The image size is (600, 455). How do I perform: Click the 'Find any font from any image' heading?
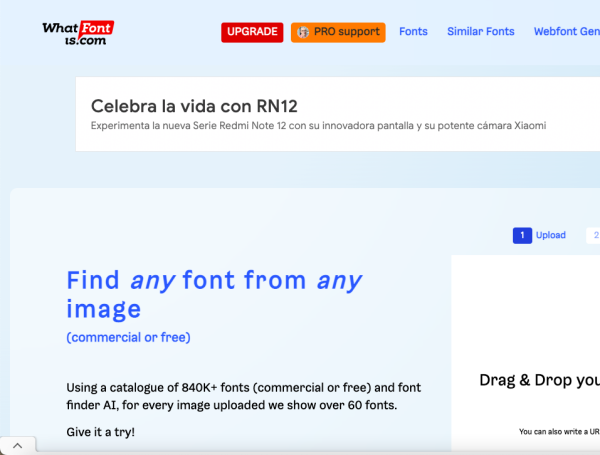point(214,294)
